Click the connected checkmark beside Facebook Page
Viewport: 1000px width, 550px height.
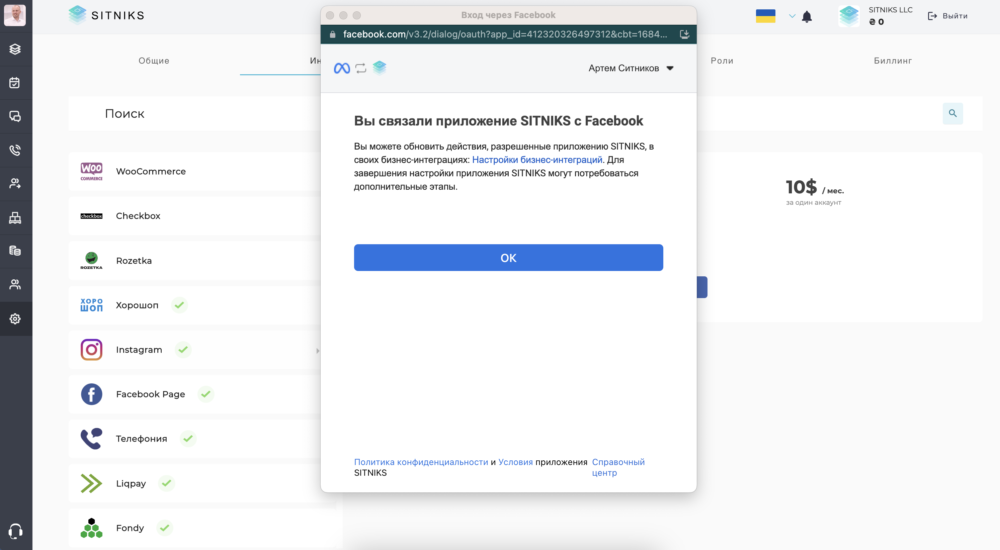205,394
